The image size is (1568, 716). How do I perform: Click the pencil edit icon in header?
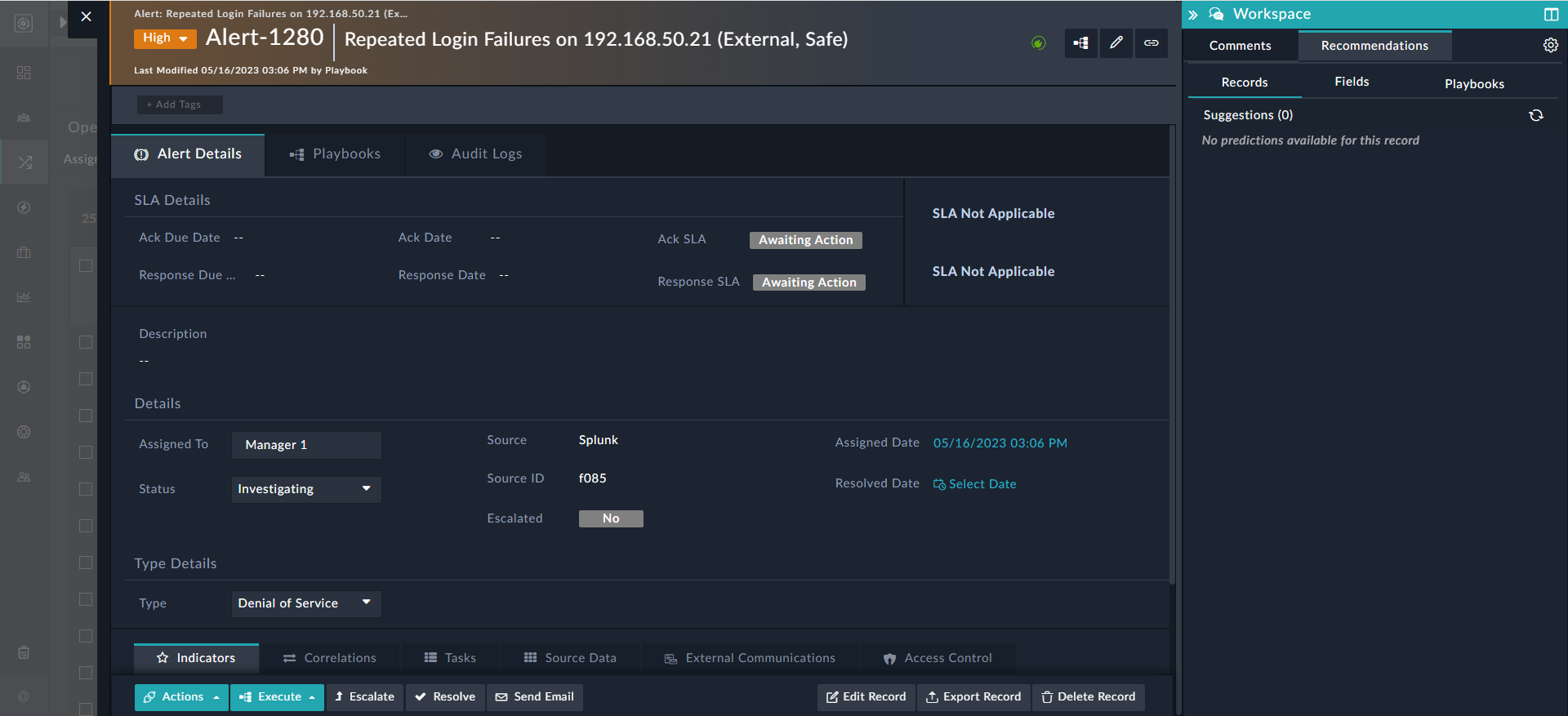click(x=1116, y=43)
